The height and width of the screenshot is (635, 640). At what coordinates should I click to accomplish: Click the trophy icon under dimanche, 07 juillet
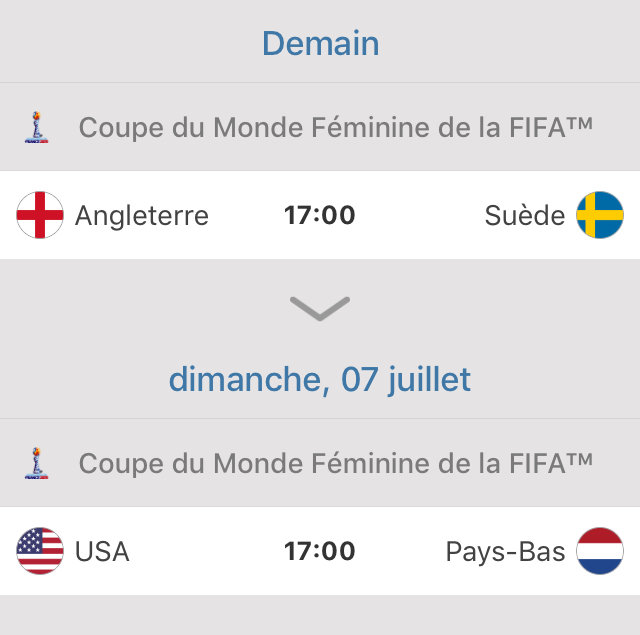(x=38, y=463)
